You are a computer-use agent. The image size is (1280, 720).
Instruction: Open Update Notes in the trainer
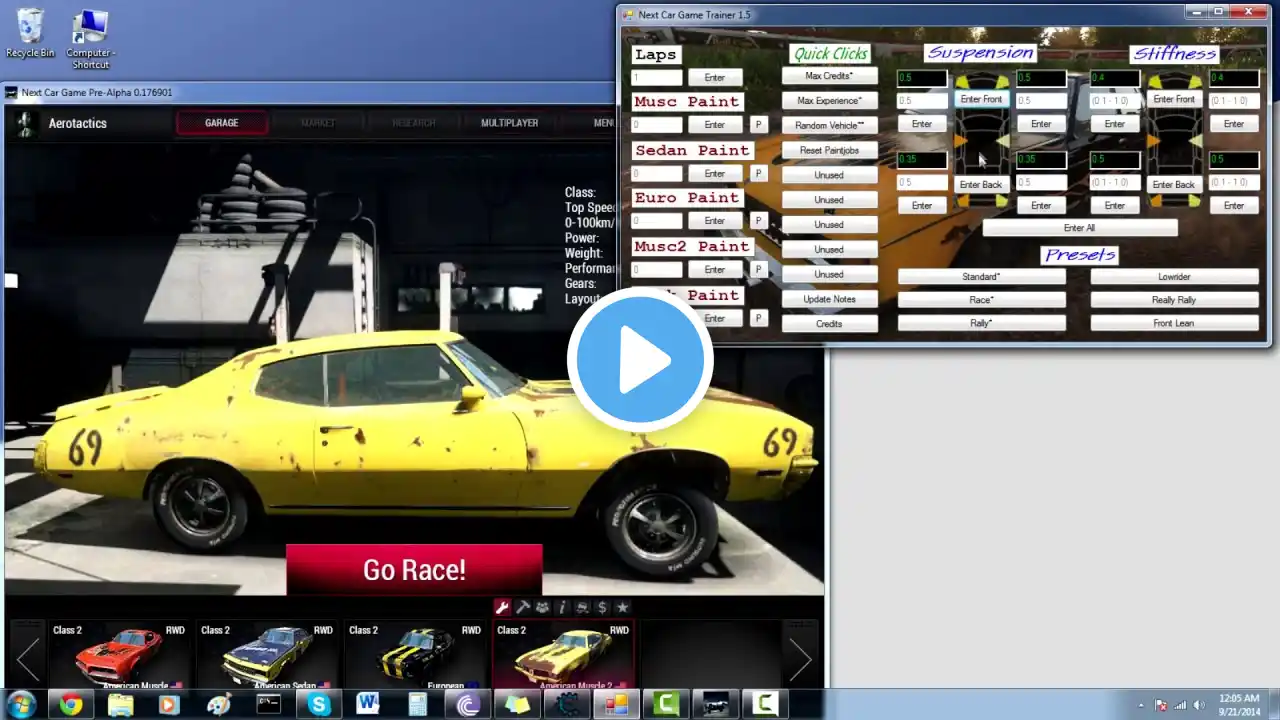(829, 299)
